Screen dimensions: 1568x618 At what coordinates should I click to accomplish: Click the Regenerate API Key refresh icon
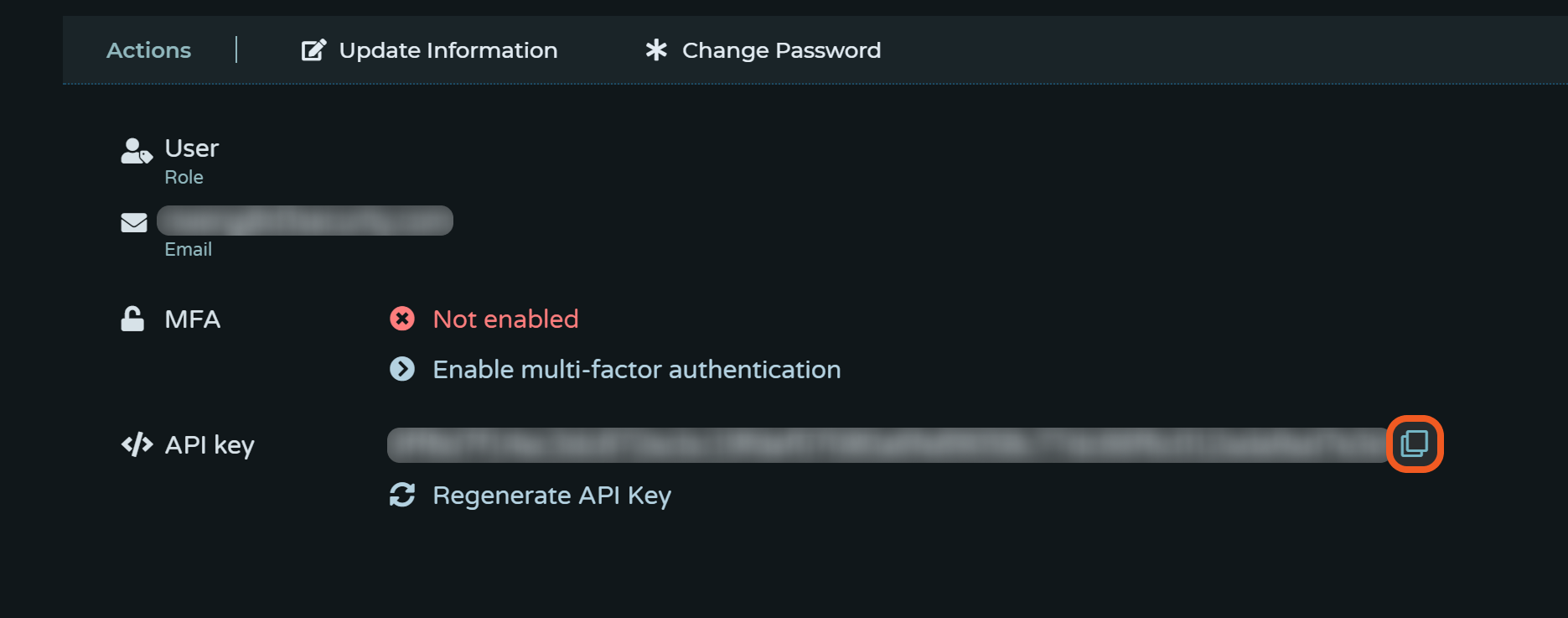[x=402, y=495]
